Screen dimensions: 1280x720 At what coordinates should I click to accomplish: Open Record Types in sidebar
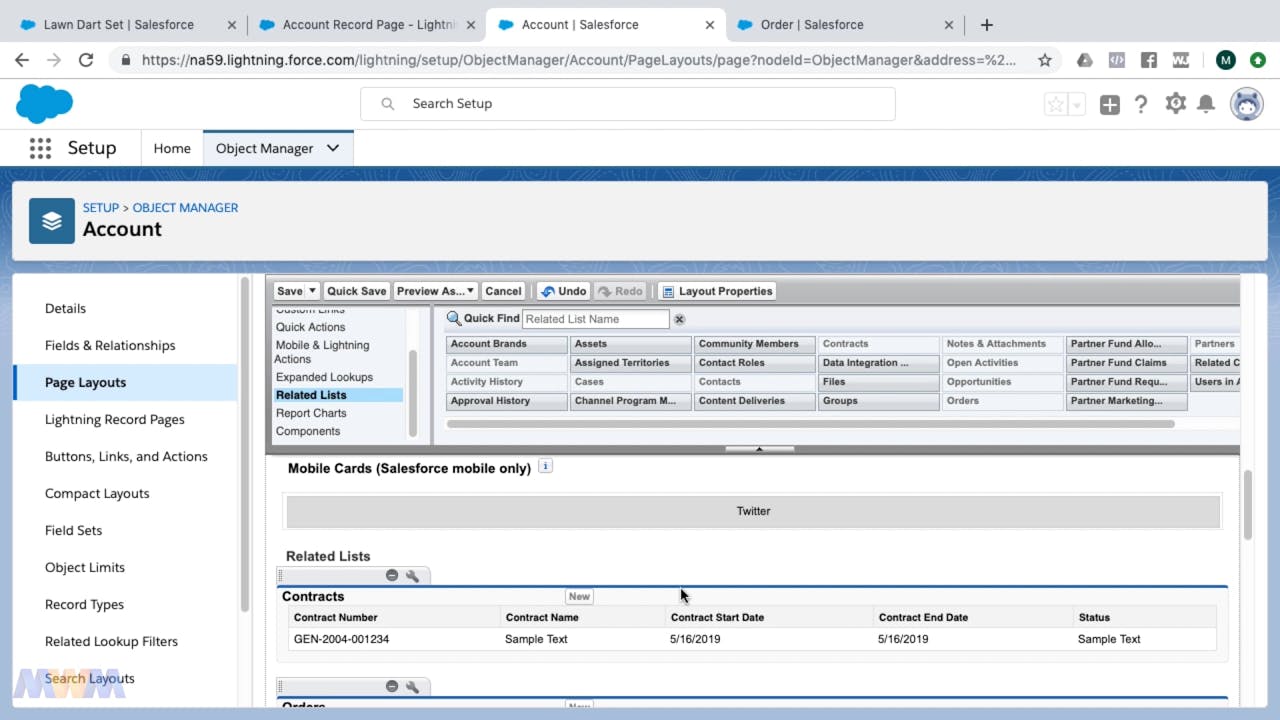click(84, 604)
